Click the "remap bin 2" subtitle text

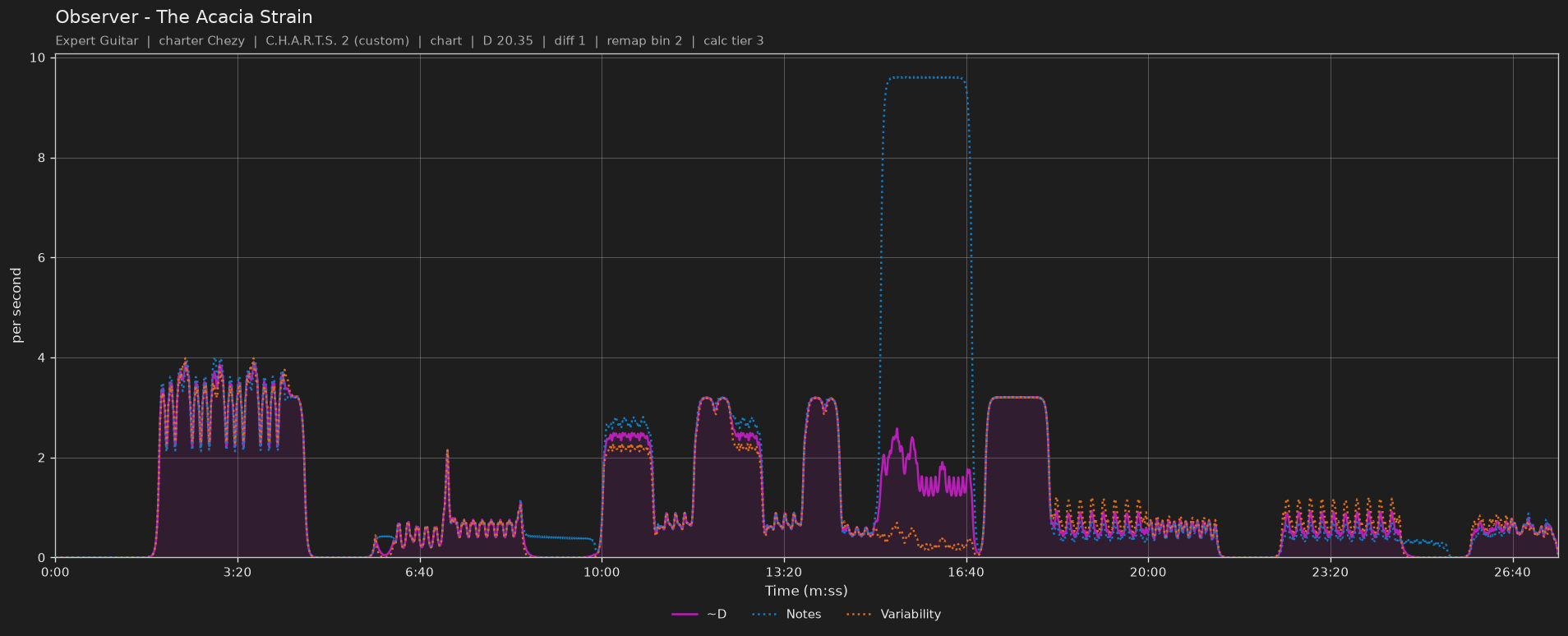click(x=644, y=41)
